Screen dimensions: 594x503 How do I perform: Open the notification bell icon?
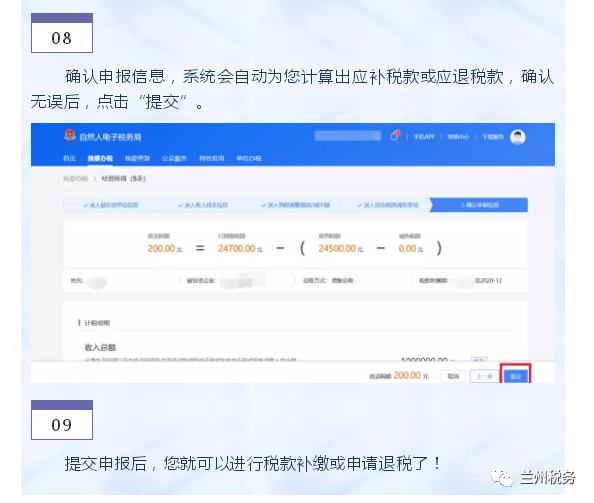coord(394,136)
